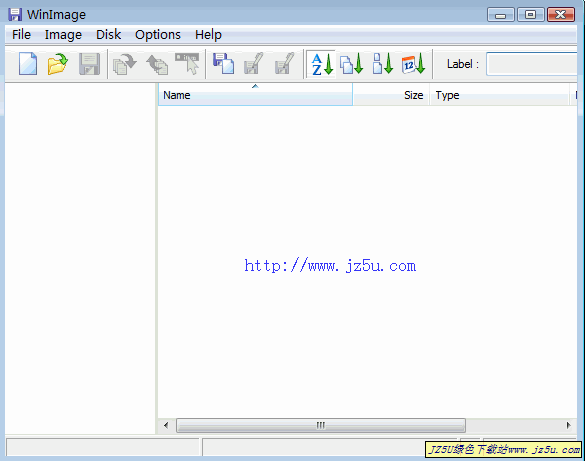585x461 pixels.
Task: Click the Name column header
Action: pos(255,95)
